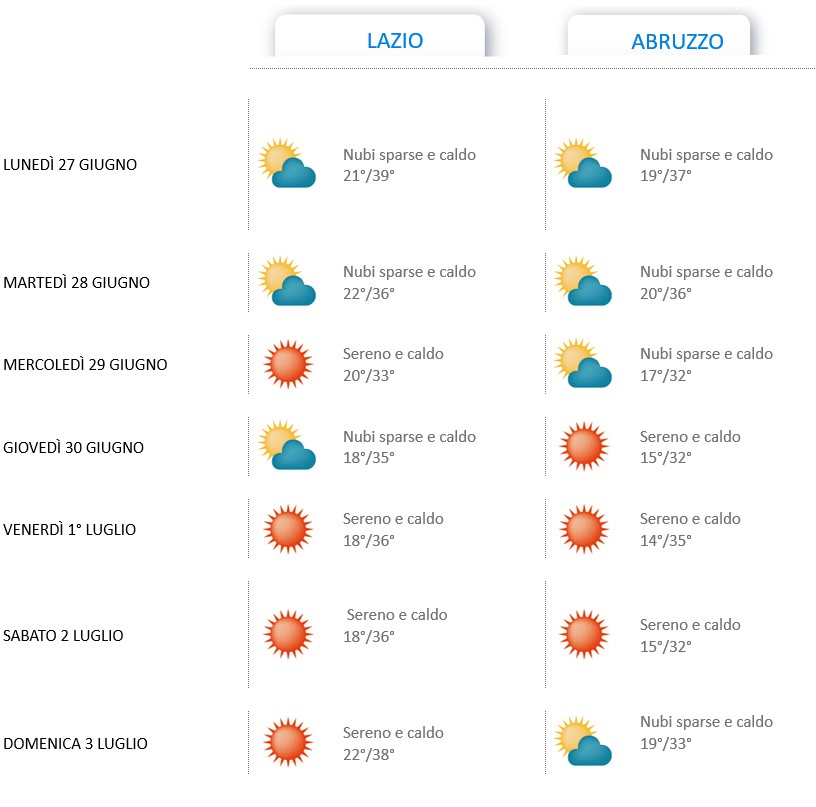Image resolution: width=816 pixels, height=807 pixels.
Task: Click Abruzzo sun icon for Giovedì 30 Giugno
Action: click(584, 446)
